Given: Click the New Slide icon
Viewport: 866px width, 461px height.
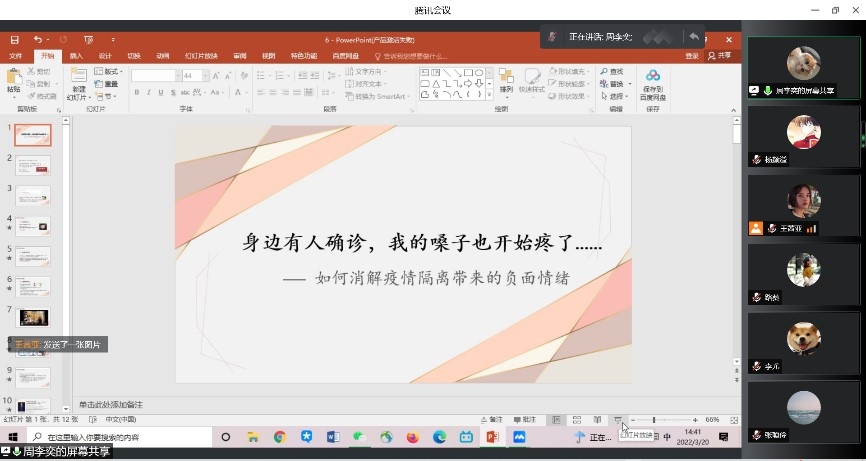Looking at the screenshot, I should coord(78,79).
